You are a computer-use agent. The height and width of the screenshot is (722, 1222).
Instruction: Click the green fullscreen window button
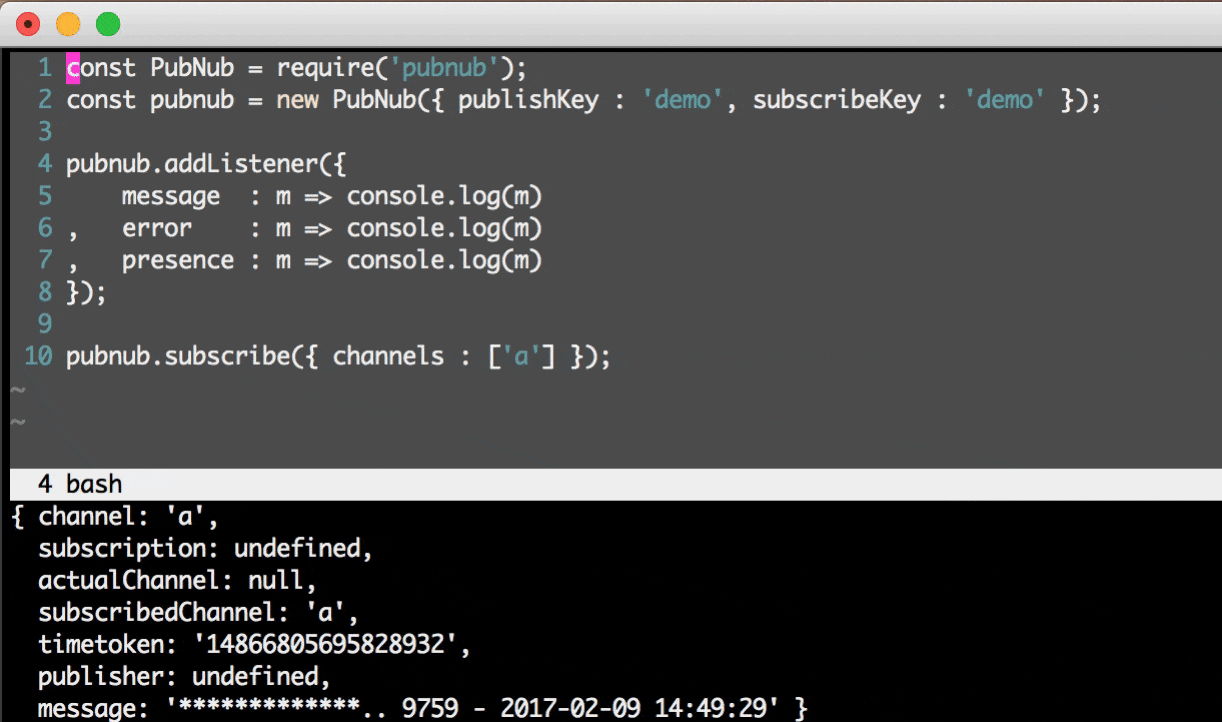coord(107,24)
